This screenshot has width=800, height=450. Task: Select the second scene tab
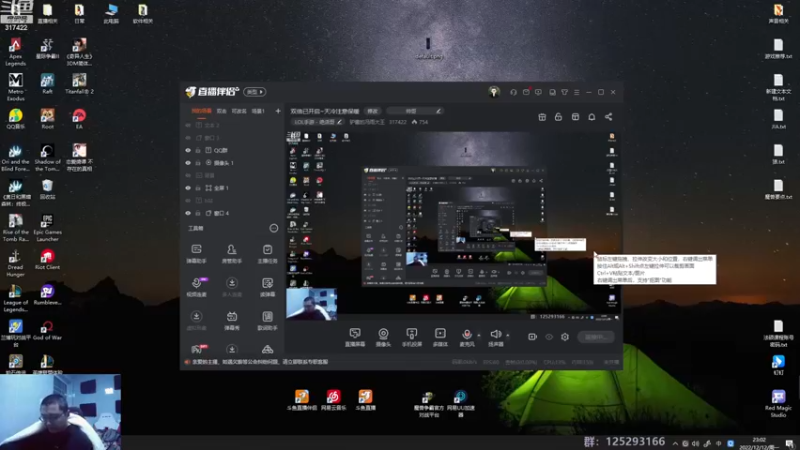pos(221,111)
